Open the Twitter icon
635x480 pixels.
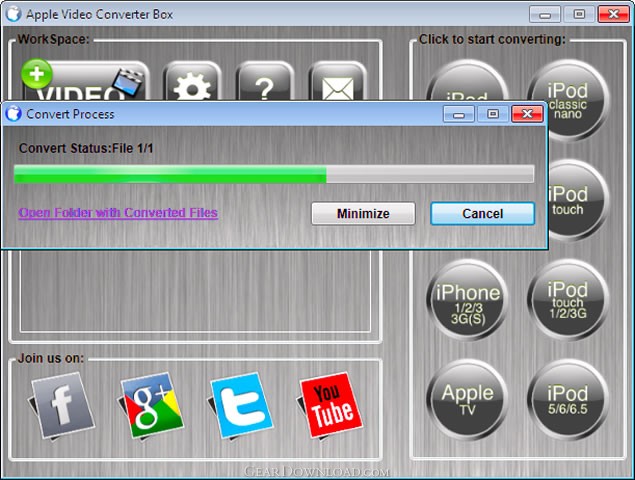(241, 406)
